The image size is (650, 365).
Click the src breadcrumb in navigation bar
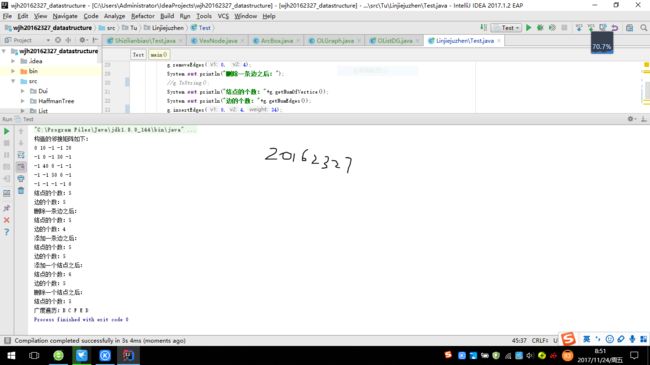point(107,28)
